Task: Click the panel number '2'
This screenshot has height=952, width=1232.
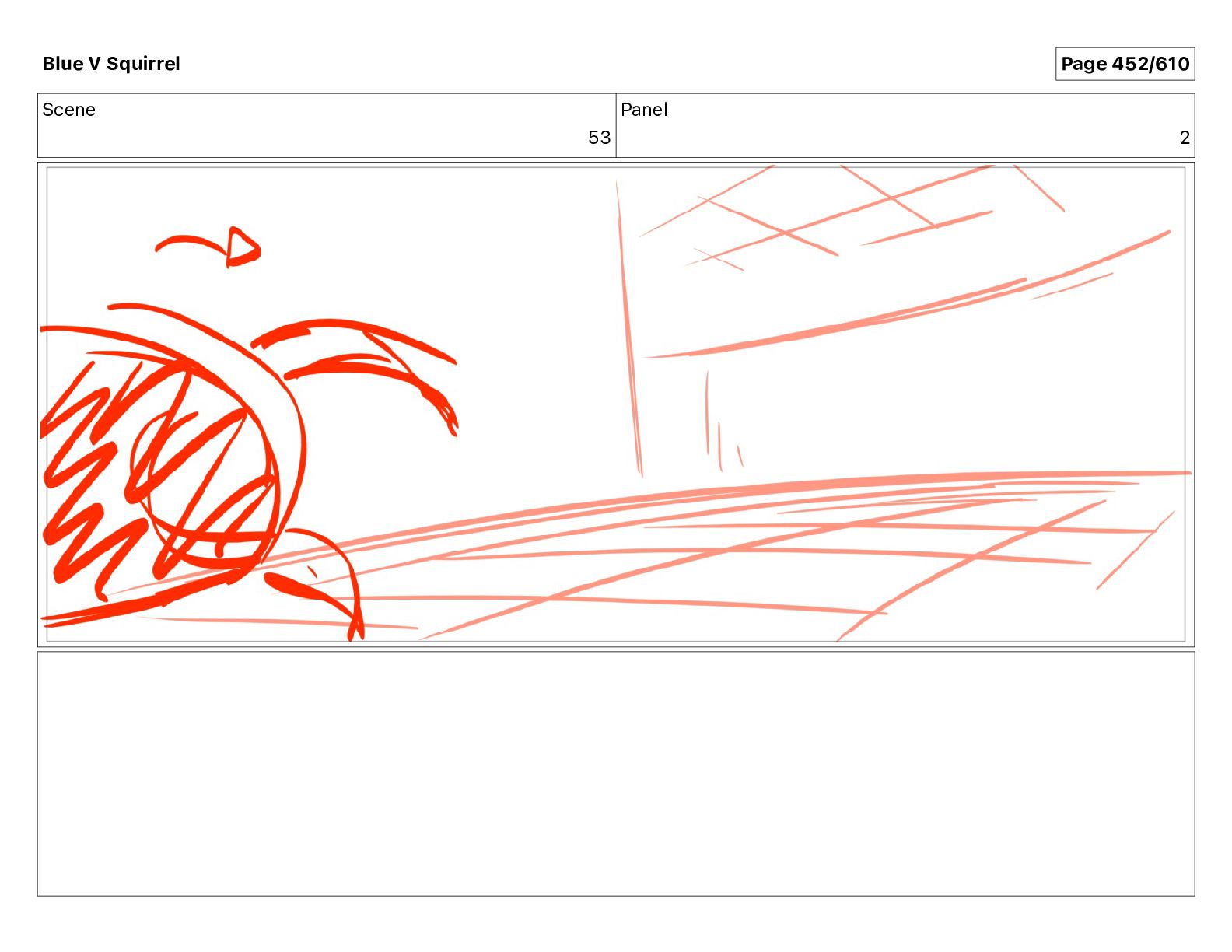Action: [1185, 138]
